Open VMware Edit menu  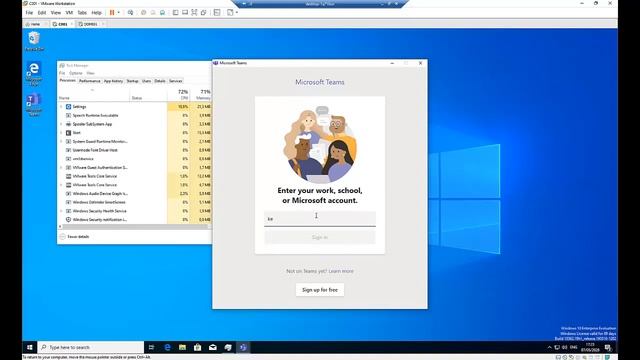click(x=42, y=13)
